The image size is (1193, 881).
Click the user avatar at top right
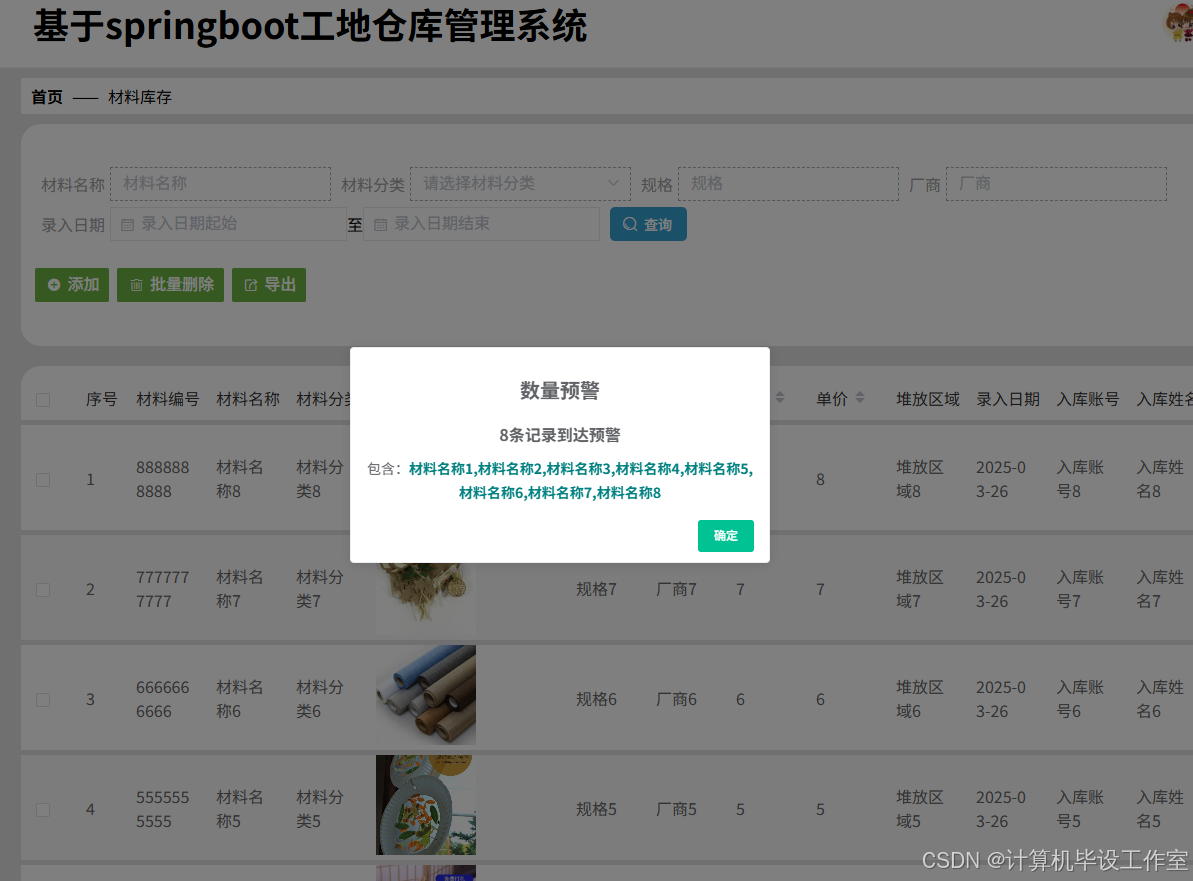(1179, 23)
